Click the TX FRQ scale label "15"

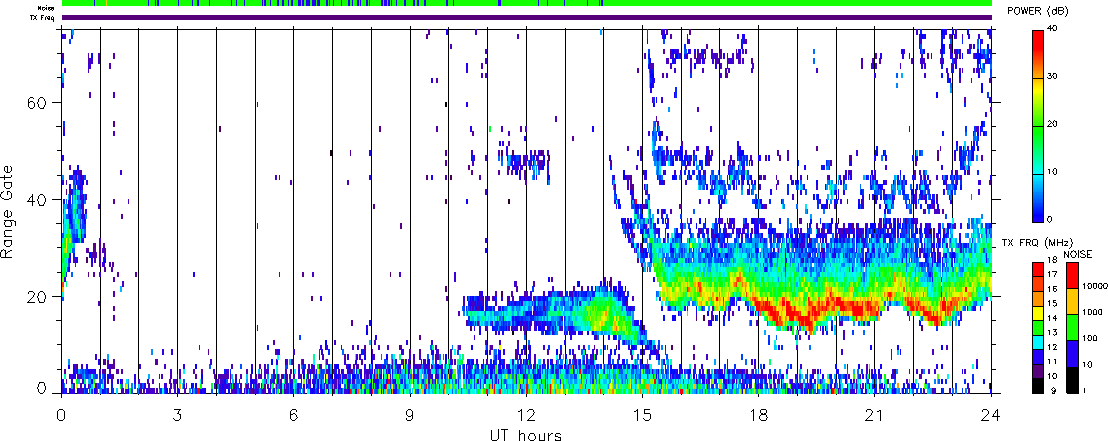pyautogui.click(x=1052, y=304)
